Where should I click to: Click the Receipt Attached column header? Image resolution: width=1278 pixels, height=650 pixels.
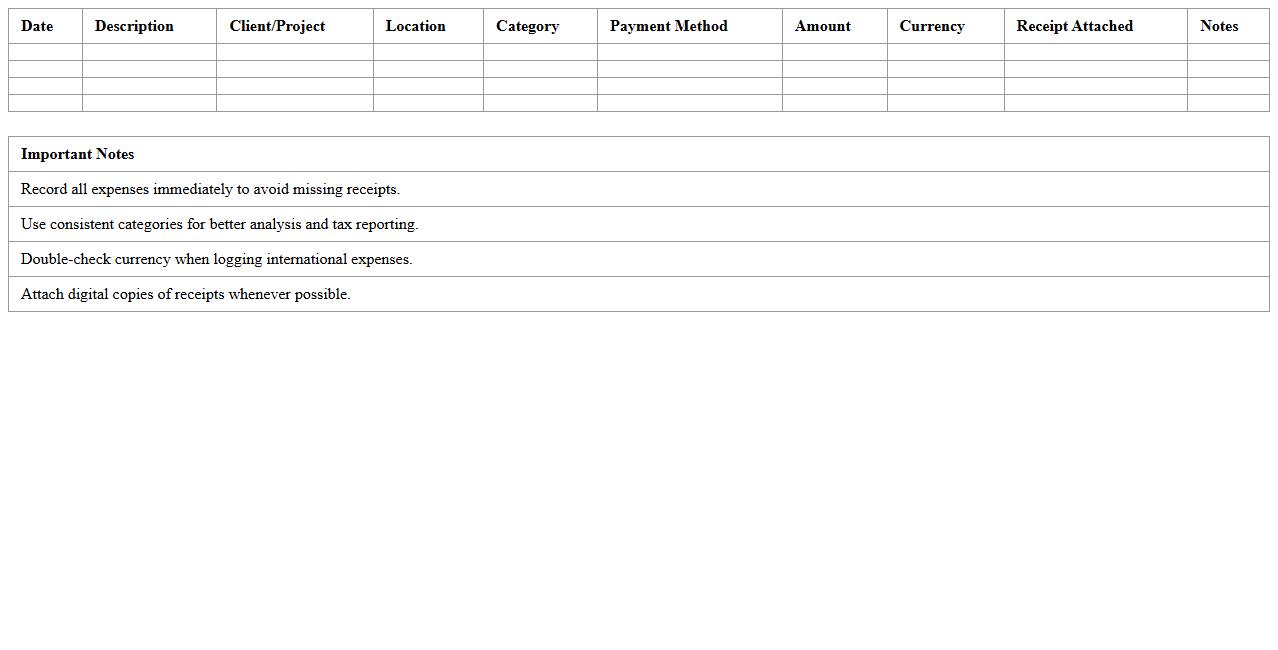[1074, 26]
